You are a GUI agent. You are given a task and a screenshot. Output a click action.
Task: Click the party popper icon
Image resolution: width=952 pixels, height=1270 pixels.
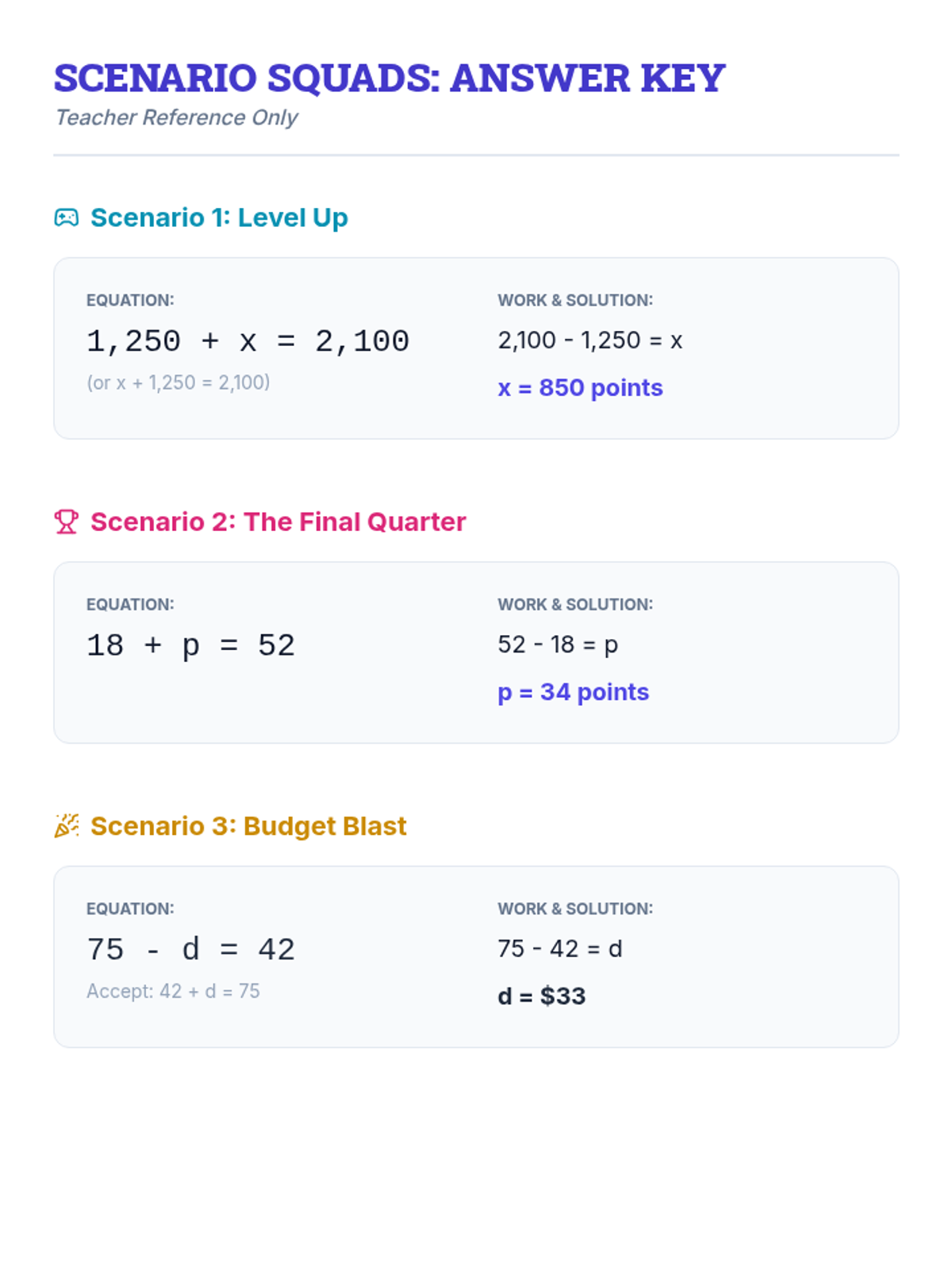pos(67,825)
